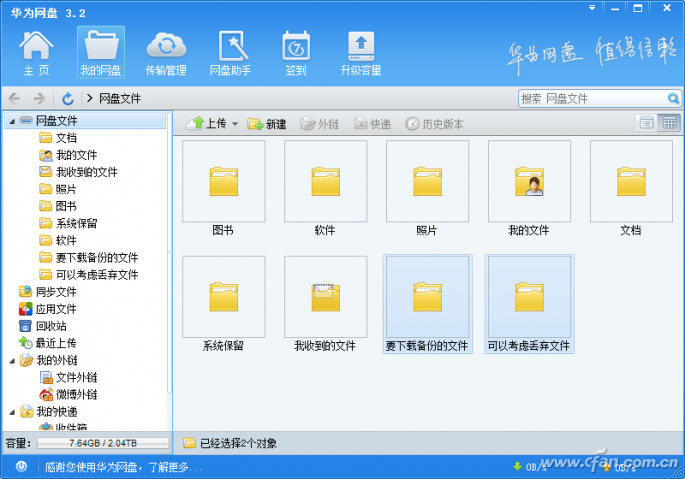Open 文件外链 in the sidebar

point(68,377)
